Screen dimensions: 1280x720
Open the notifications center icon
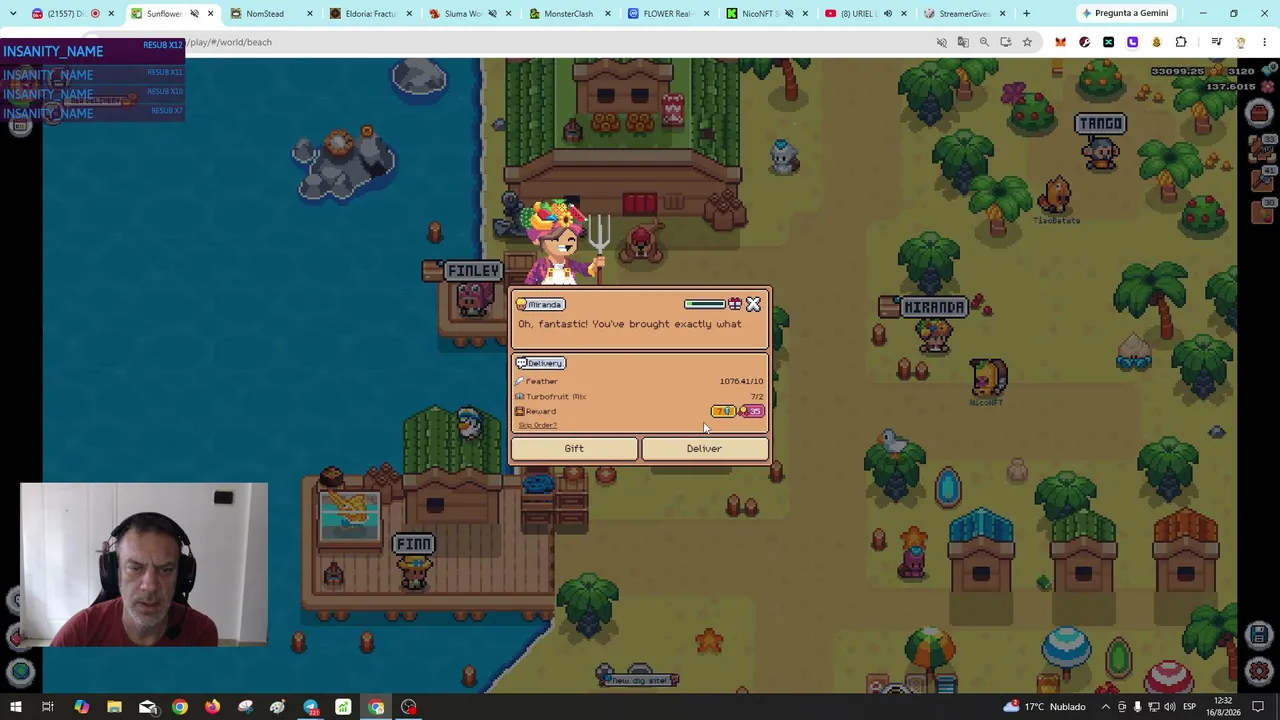point(1256,707)
